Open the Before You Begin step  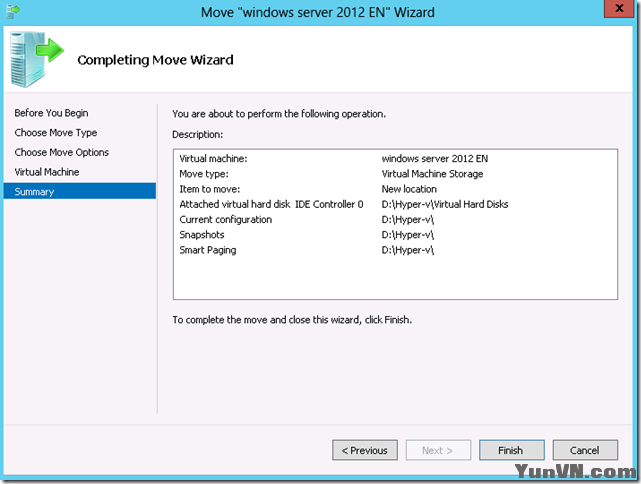tap(51, 113)
